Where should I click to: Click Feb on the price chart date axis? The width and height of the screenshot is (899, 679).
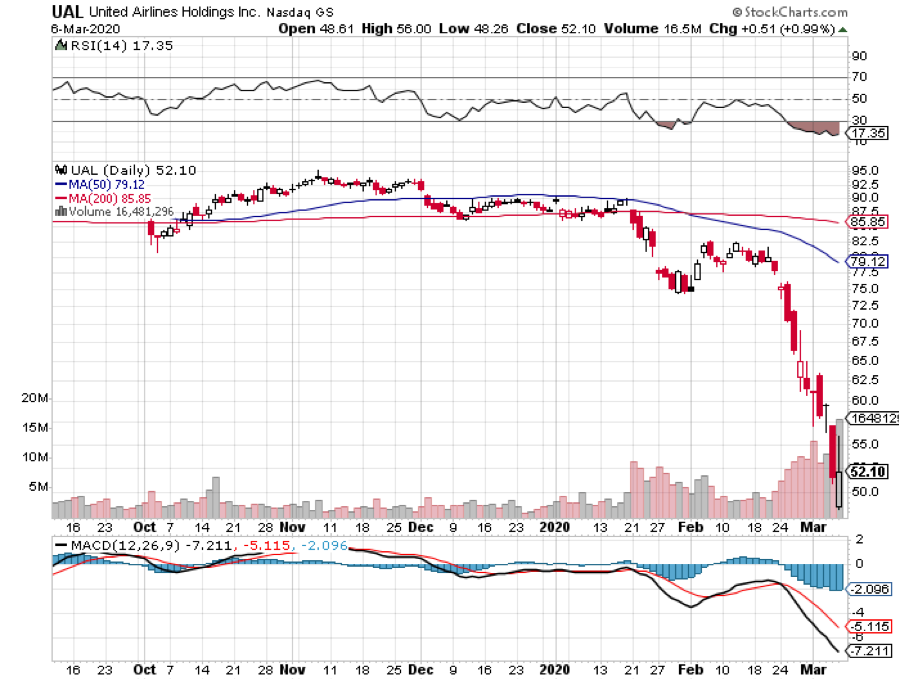(x=690, y=527)
